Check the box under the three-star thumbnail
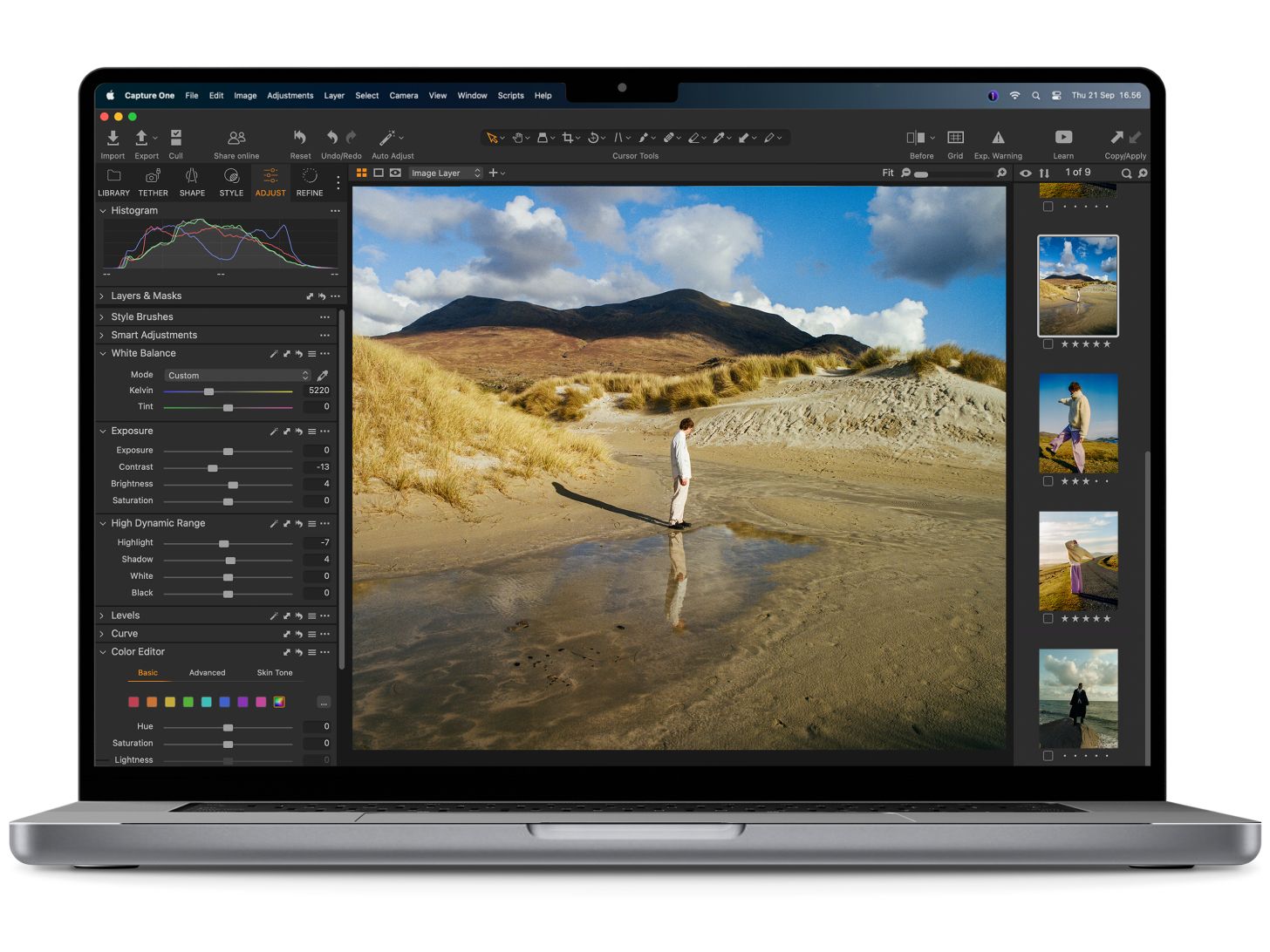The height and width of the screenshot is (952, 1270). tap(1048, 481)
